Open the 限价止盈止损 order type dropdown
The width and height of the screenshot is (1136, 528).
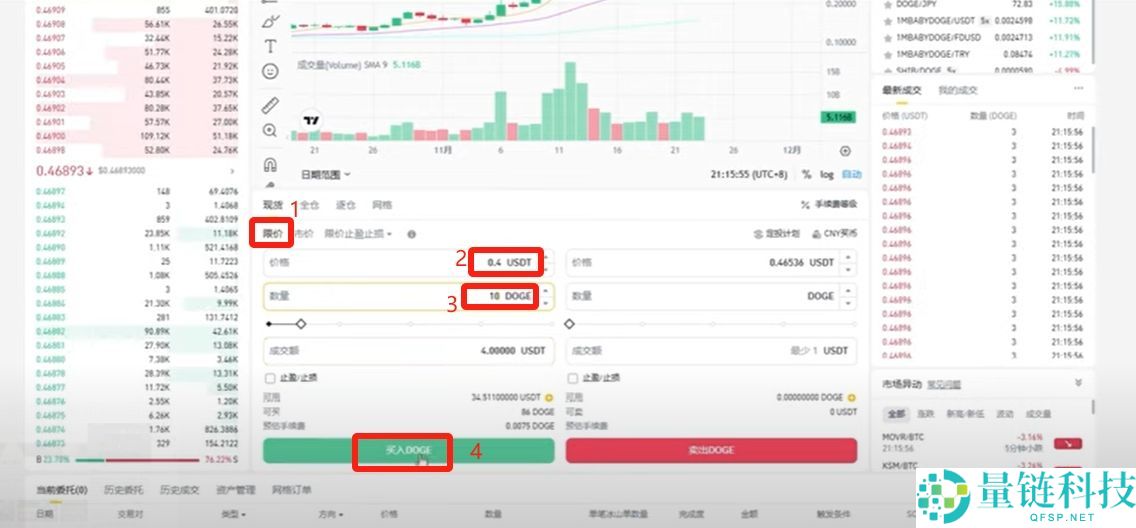[x=358, y=234]
